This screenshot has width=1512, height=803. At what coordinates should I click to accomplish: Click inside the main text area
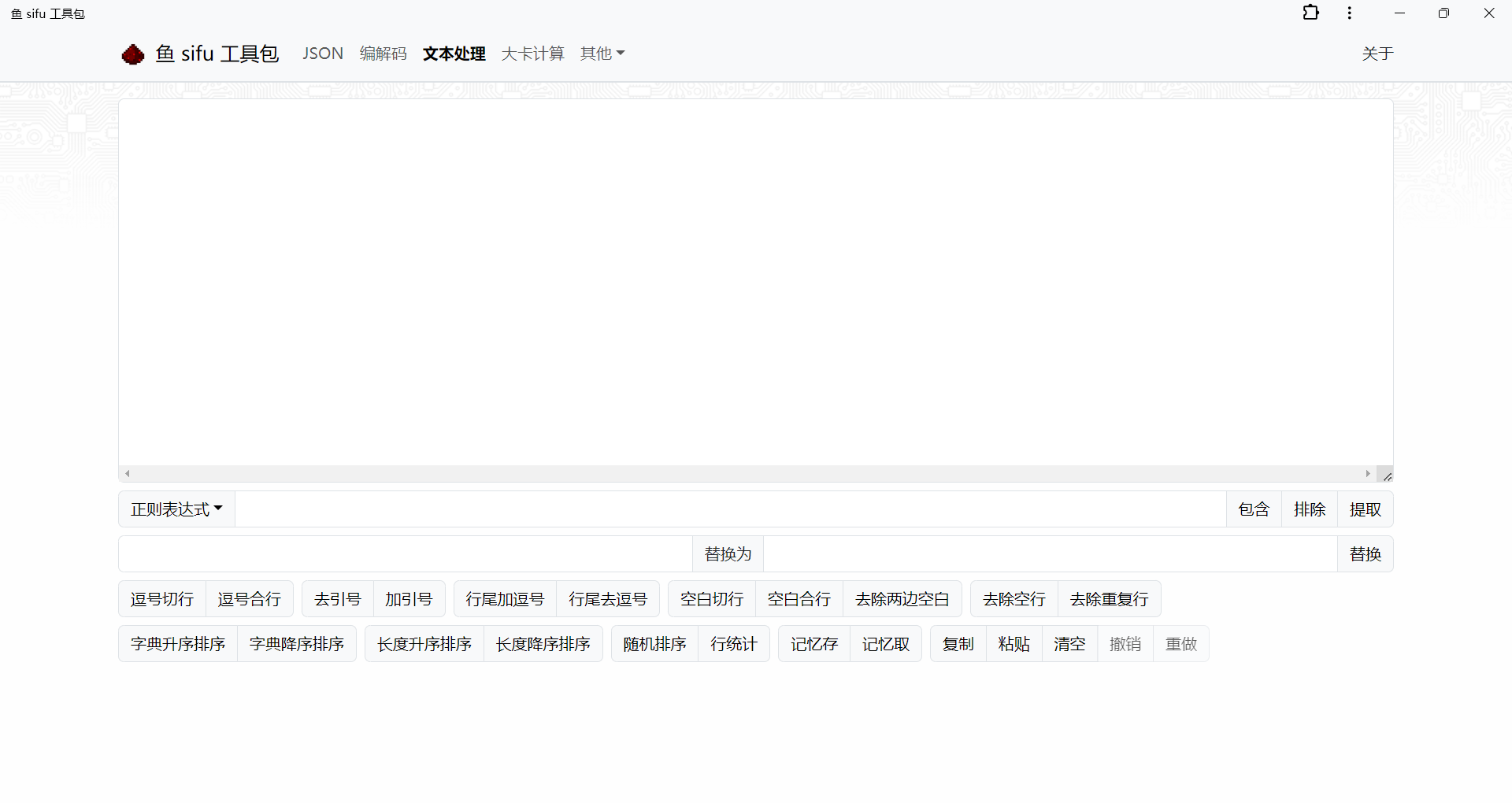pos(756,282)
